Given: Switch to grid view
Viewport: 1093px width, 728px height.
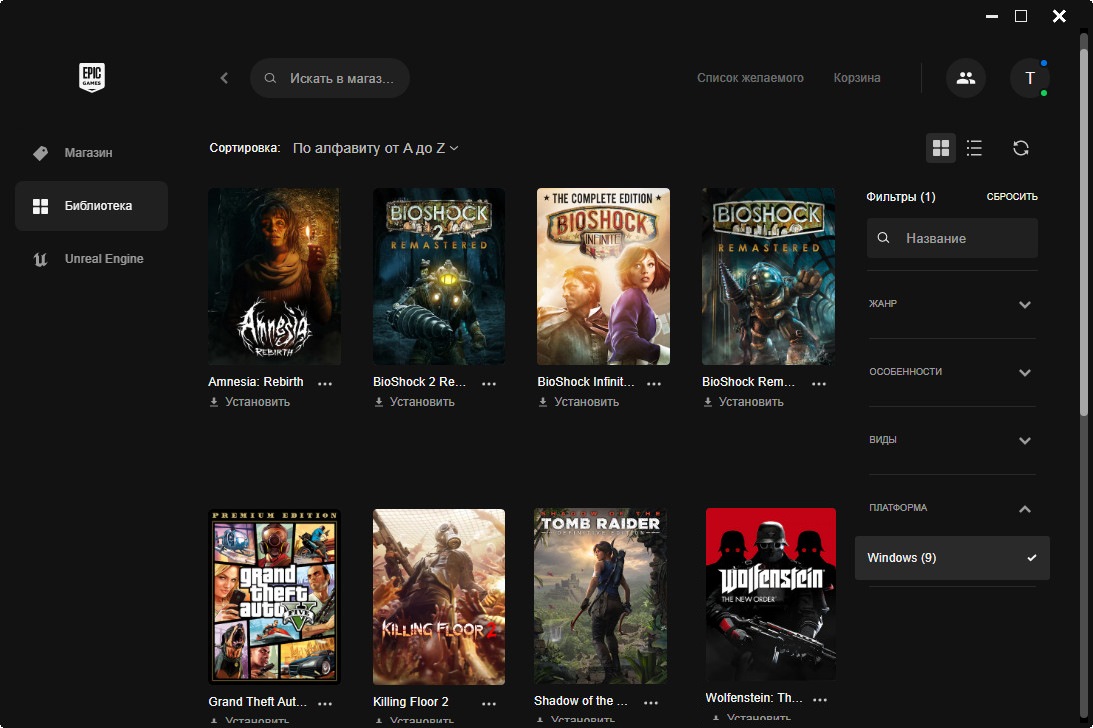Looking at the screenshot, I should [940, 148].
